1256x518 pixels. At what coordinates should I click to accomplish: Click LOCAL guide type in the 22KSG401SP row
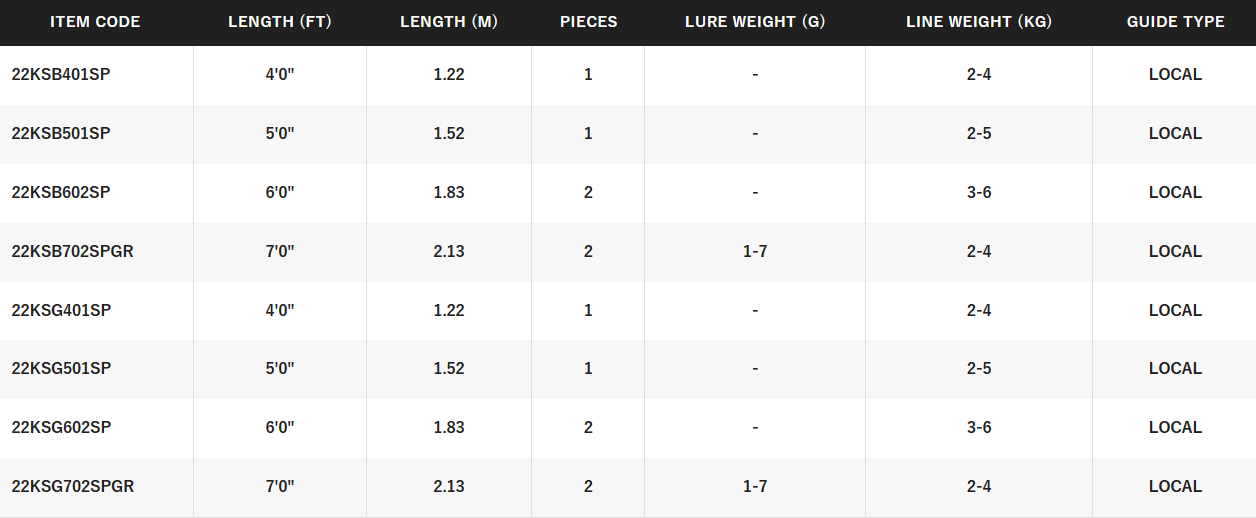tap(1175, 311)
